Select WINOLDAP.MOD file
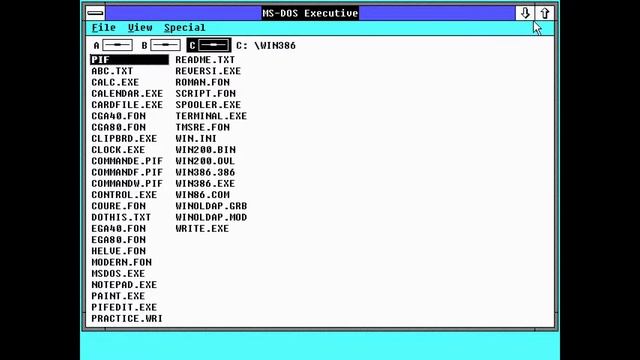Image resolution: width=640 pixels, height=360 pixels. 211,217
